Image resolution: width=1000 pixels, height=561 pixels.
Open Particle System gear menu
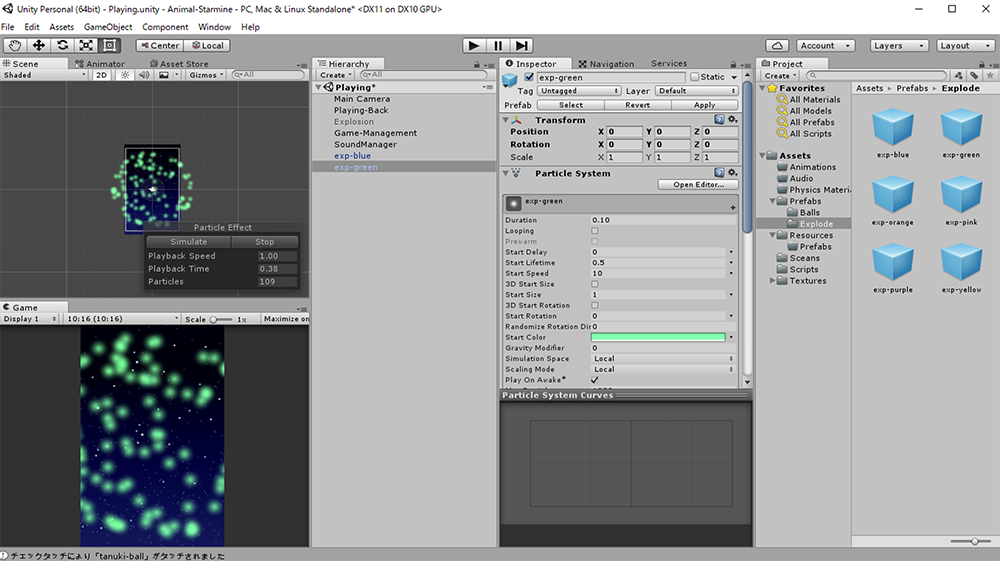[733, 173]
